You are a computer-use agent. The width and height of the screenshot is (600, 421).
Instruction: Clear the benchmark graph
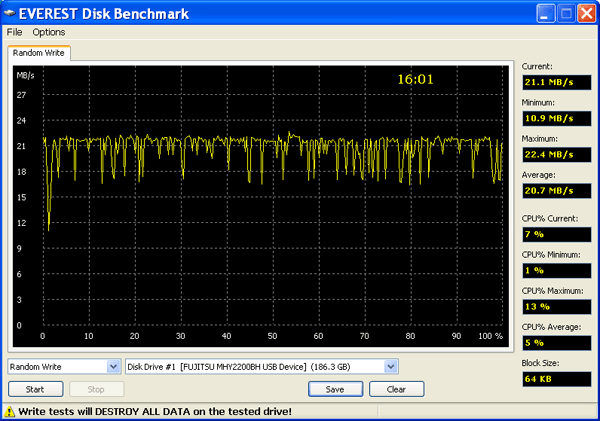[396, 389]
